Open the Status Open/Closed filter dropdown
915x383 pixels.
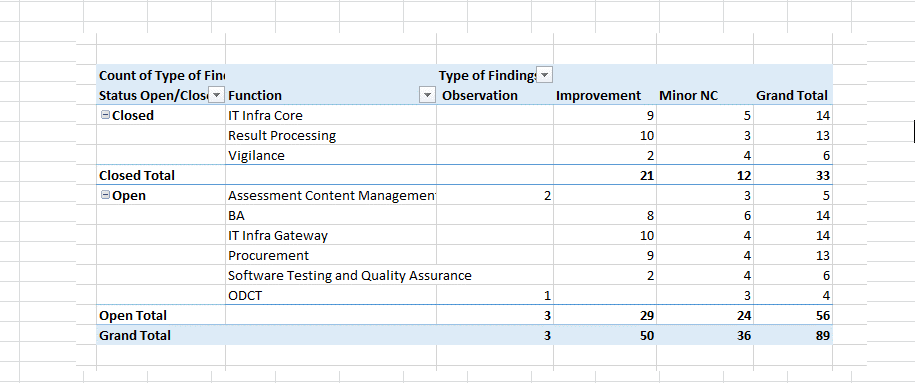pos(216,95)
